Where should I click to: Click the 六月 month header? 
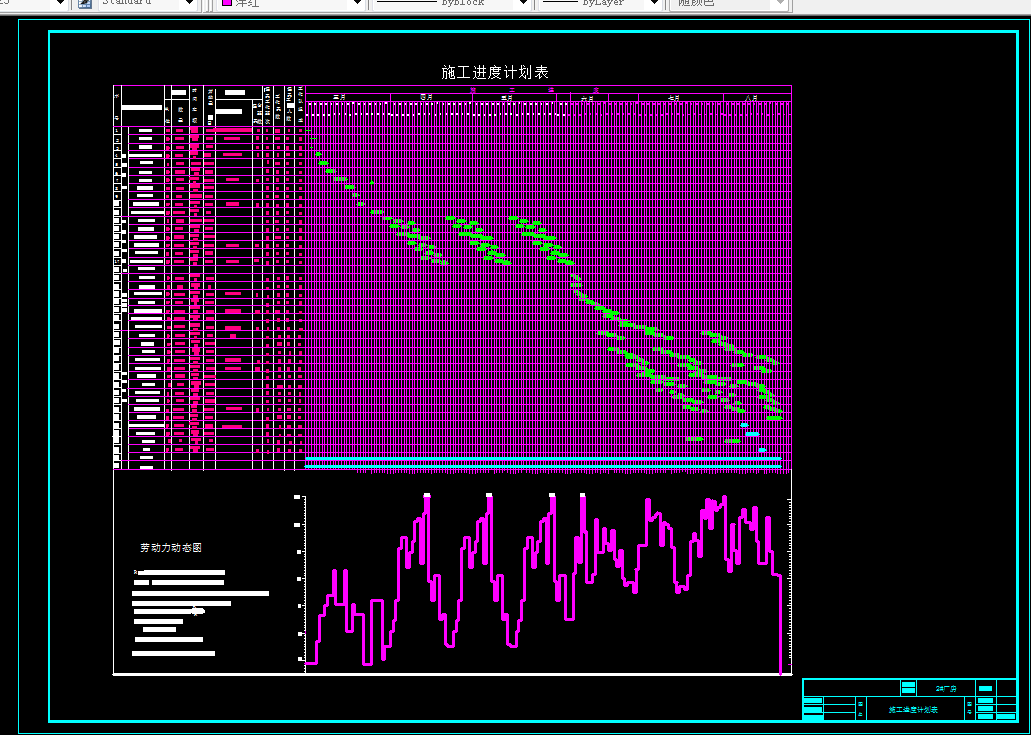(587, 98)
